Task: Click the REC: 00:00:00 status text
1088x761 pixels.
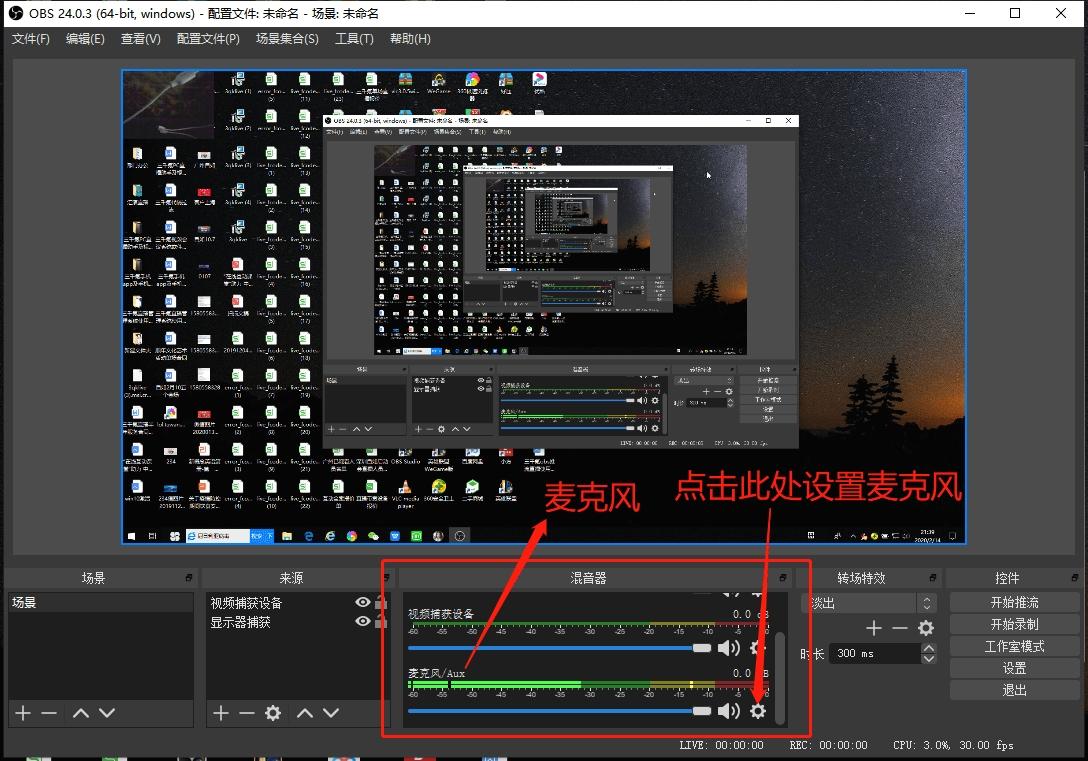Action: pyautogui.click(x=828, y=745)
